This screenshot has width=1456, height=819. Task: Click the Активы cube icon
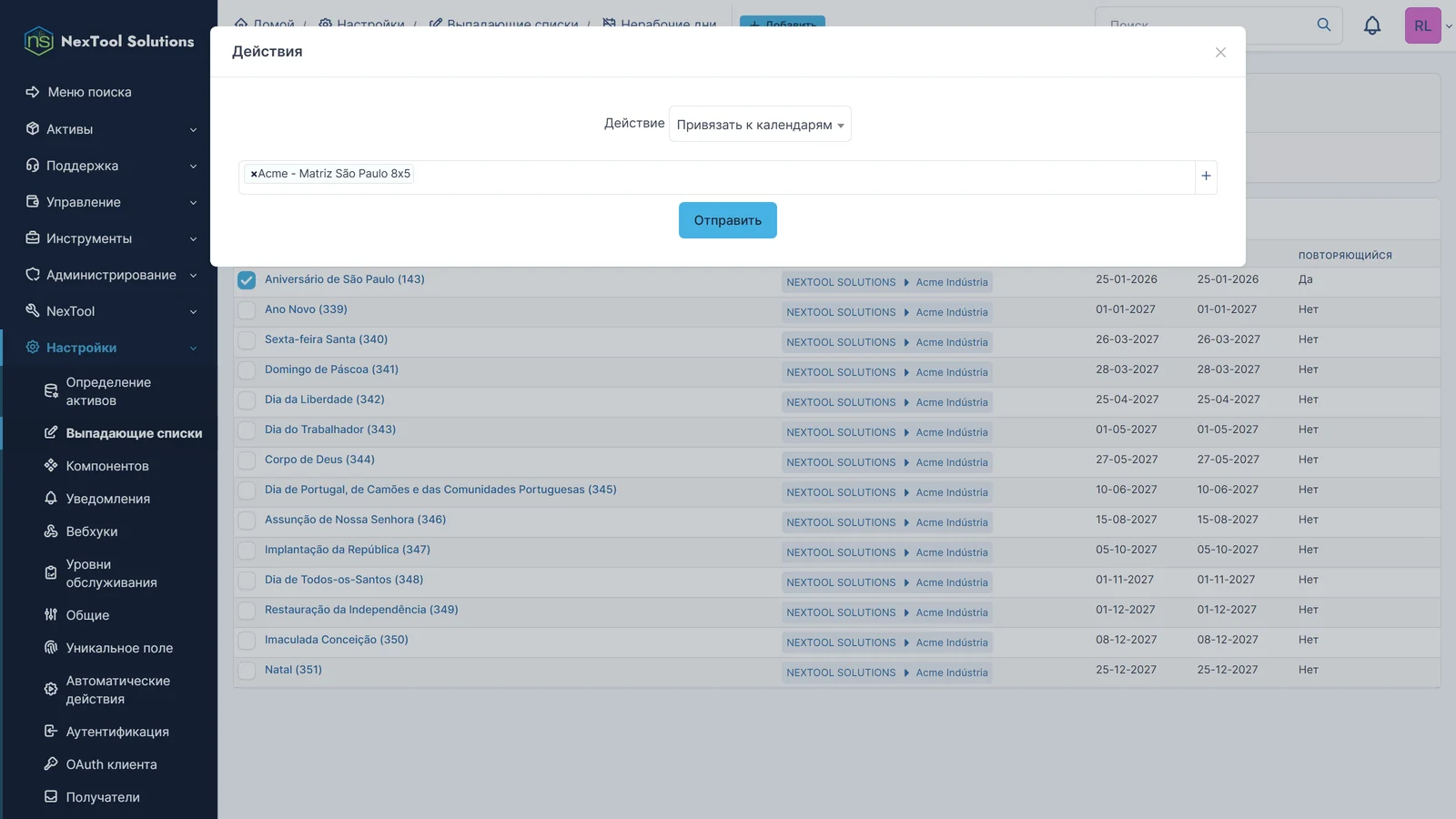33,129
